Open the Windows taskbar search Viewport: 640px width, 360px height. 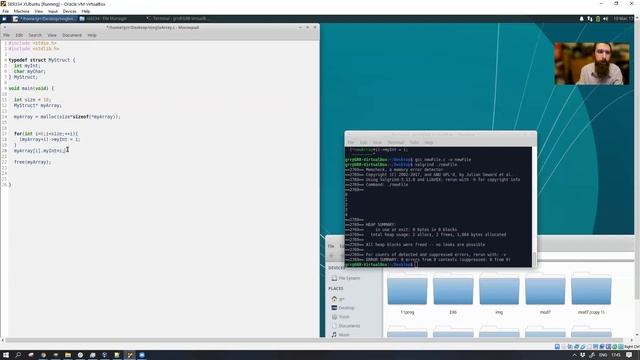click(x=18, y=355)
